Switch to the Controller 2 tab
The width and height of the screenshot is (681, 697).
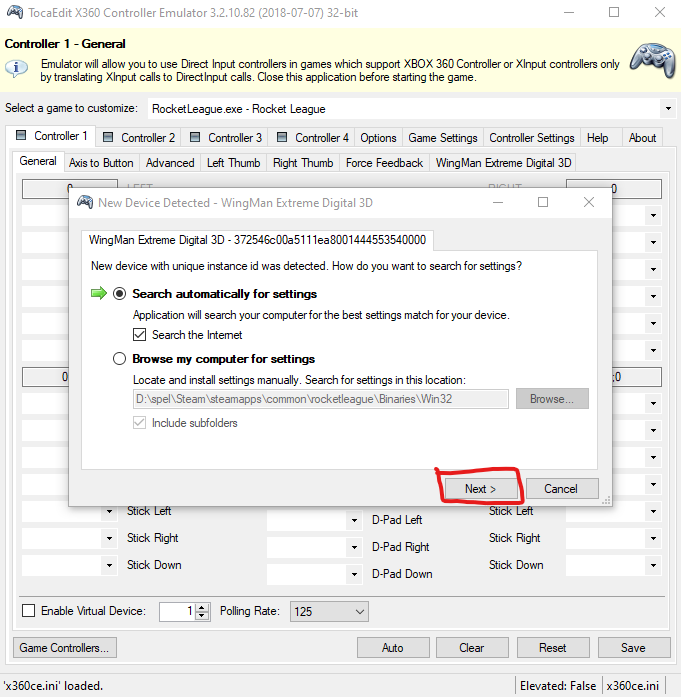[x=139, y=137]
